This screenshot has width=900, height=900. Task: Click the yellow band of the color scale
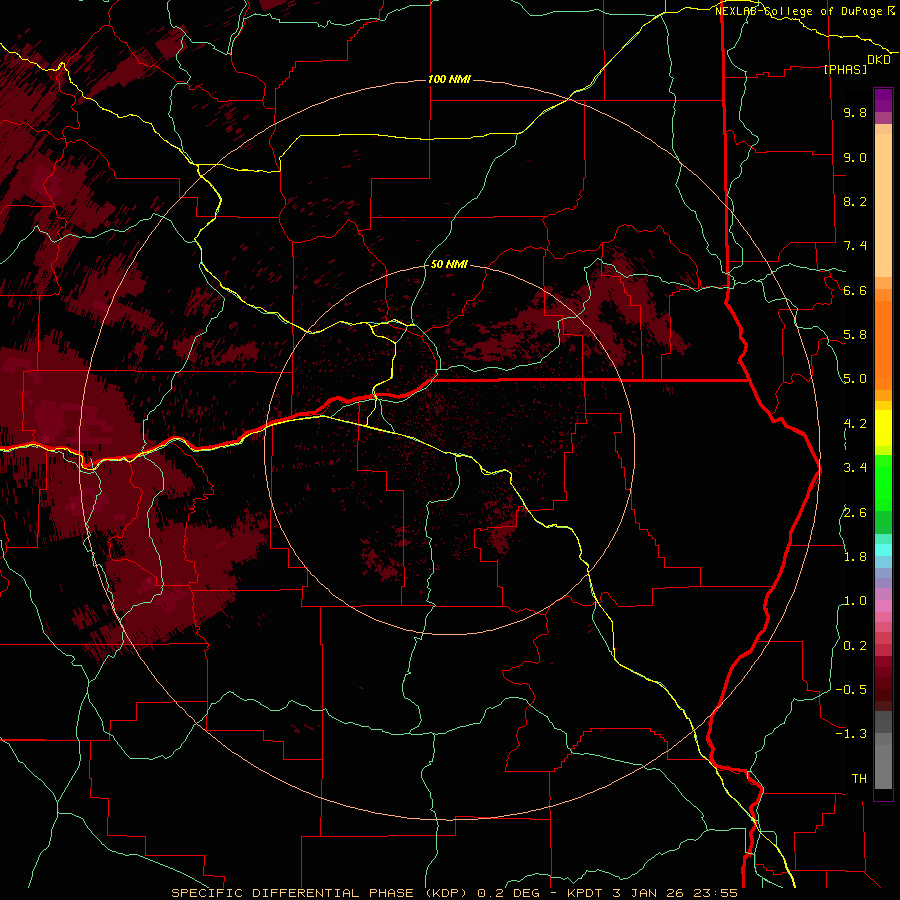coord(883,428)
